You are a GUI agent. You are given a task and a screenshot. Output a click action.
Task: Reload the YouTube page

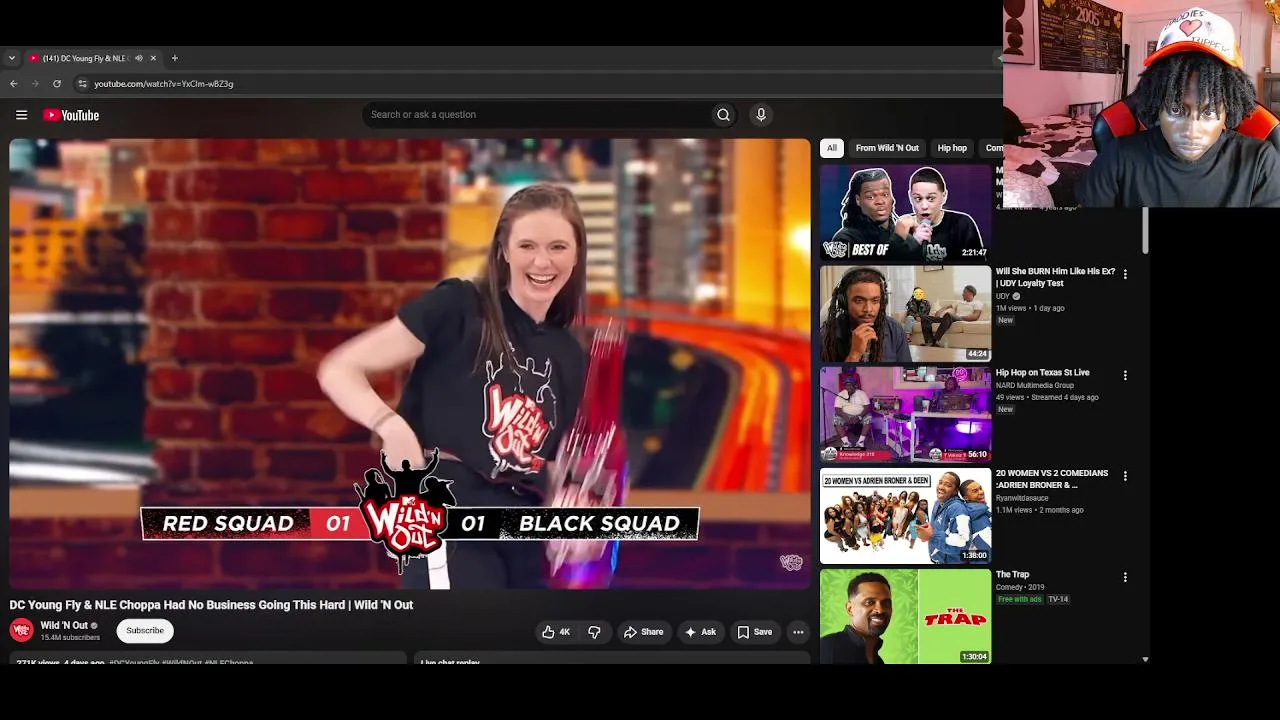tap(57, 84)
